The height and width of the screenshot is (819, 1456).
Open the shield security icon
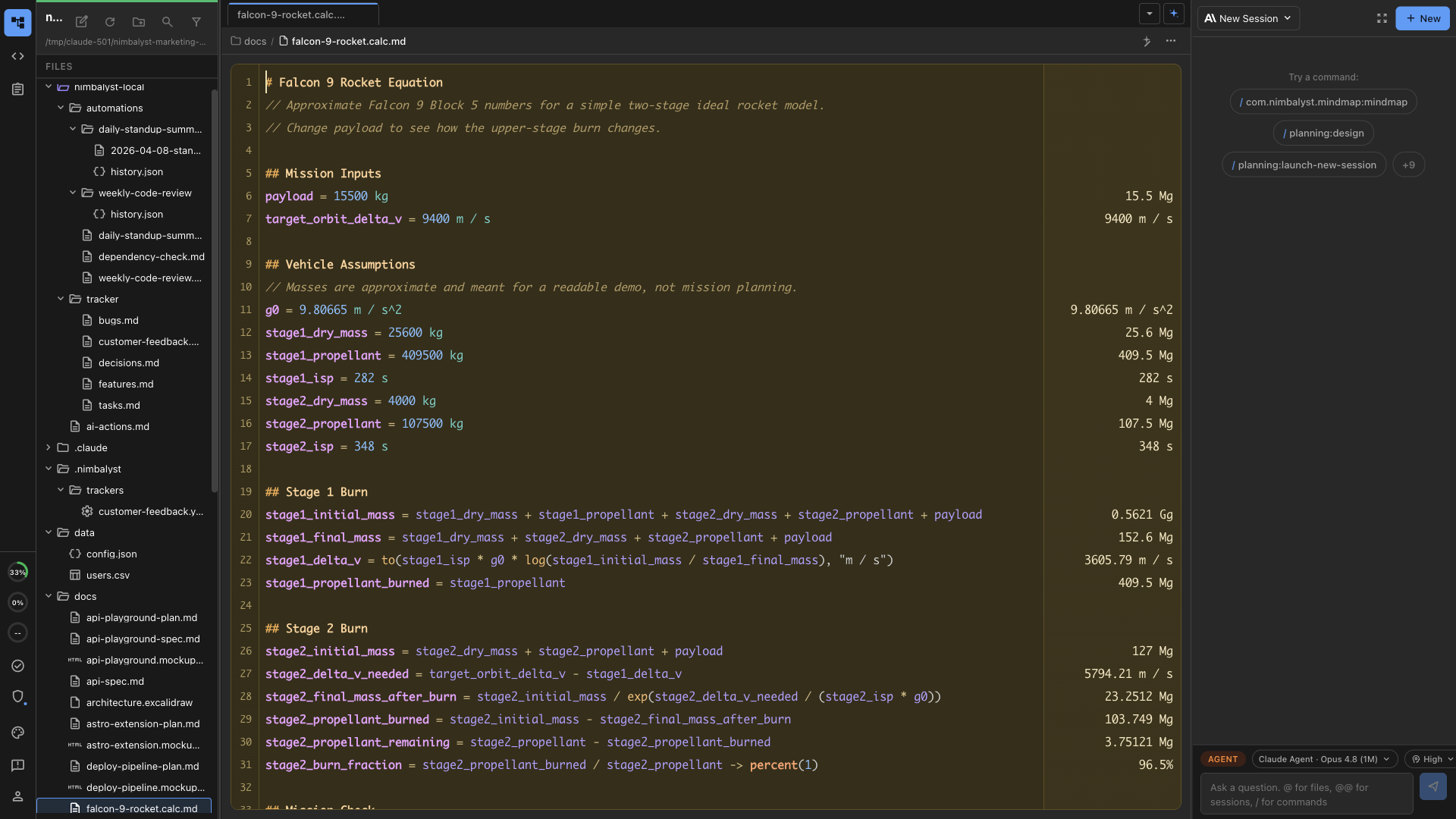pyautogui.click(x=17, y=696)
